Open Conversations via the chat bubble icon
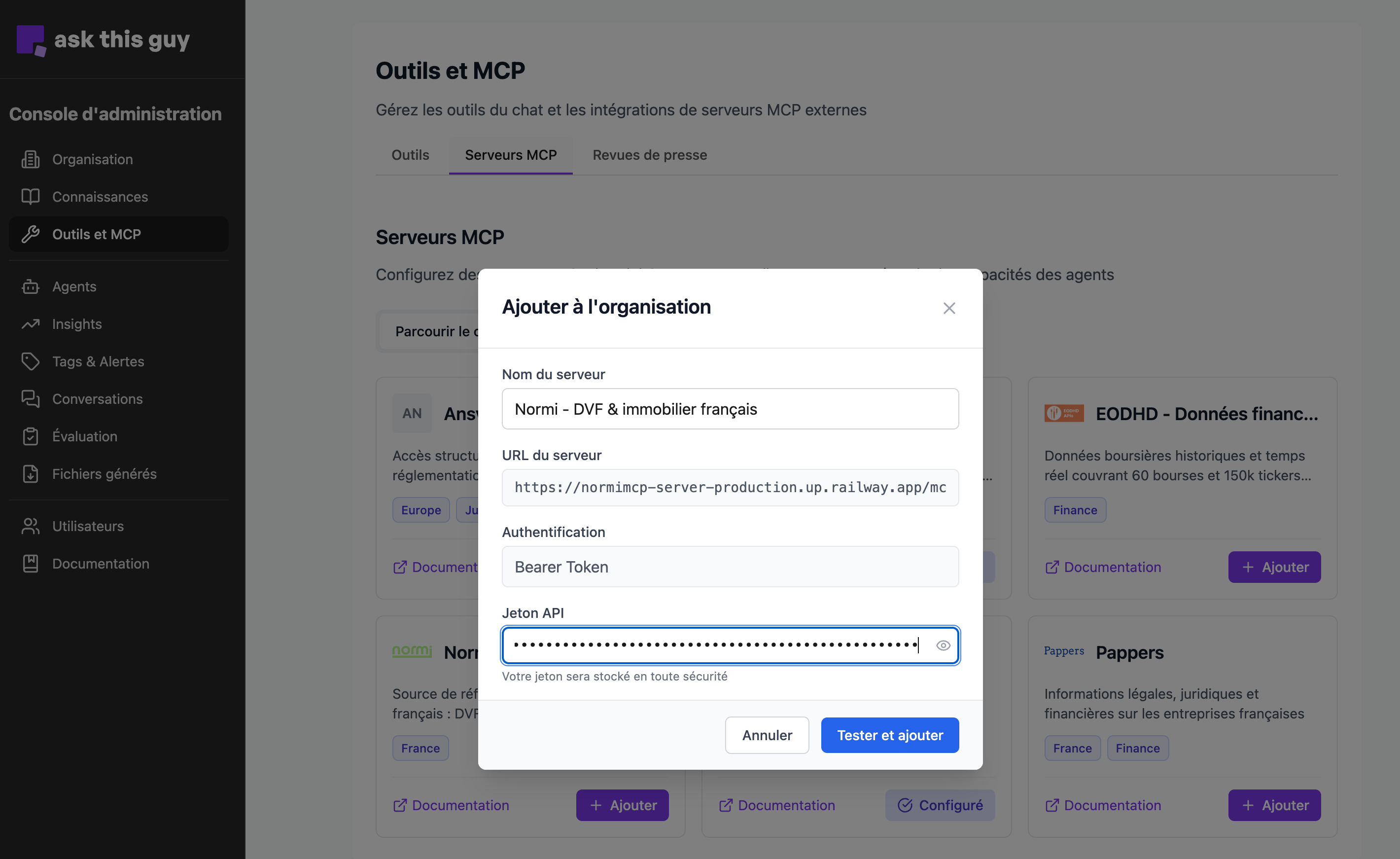This screenshot has width=1400, height=859. [30, 398]
